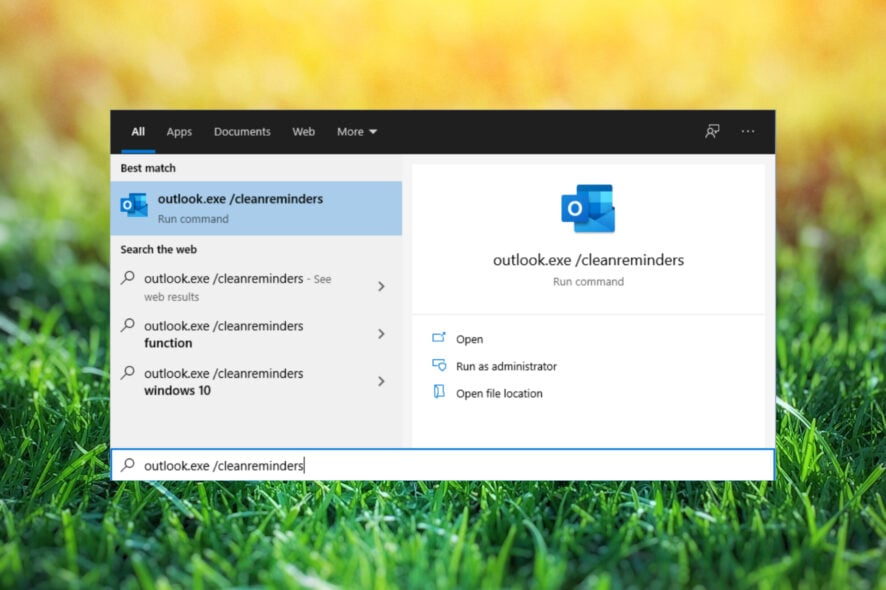The height and width of the screenshot is (590, 886).
Task: Click the Open file location icon
Action: [x=438, y=393]
